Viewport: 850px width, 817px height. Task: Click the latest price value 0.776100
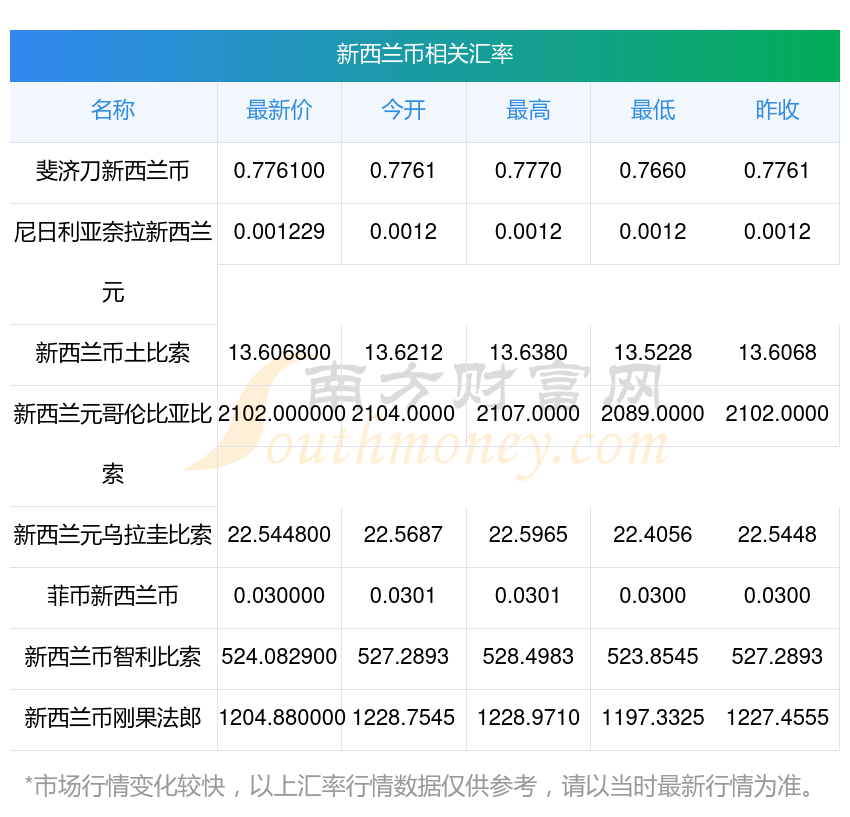pos(279,171)
